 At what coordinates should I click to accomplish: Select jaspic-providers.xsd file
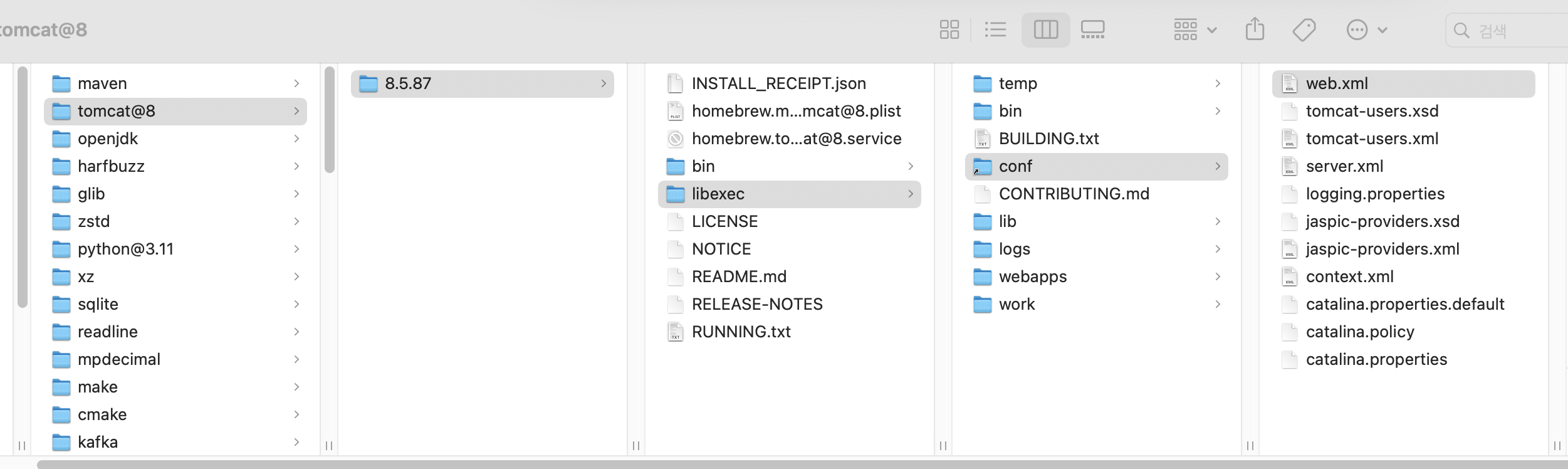(1404, 221)
